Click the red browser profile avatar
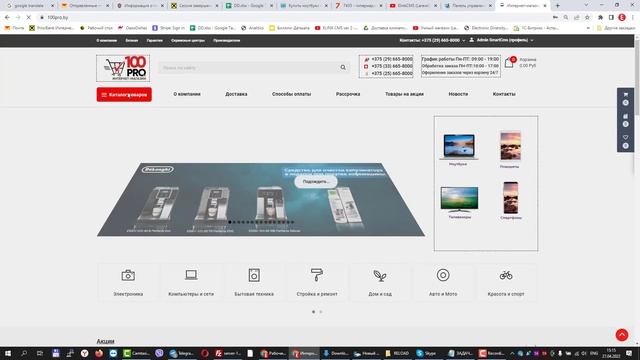The width and height of the screenshot is (640, 360). (622, 18)
